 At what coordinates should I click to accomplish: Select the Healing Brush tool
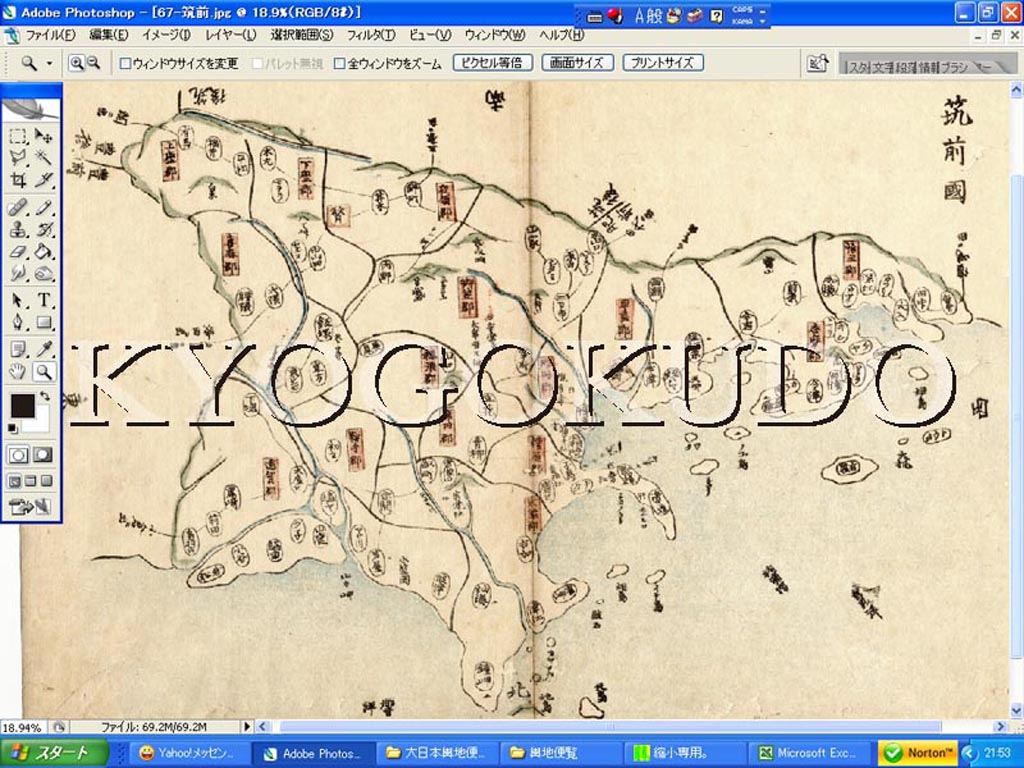18,208
